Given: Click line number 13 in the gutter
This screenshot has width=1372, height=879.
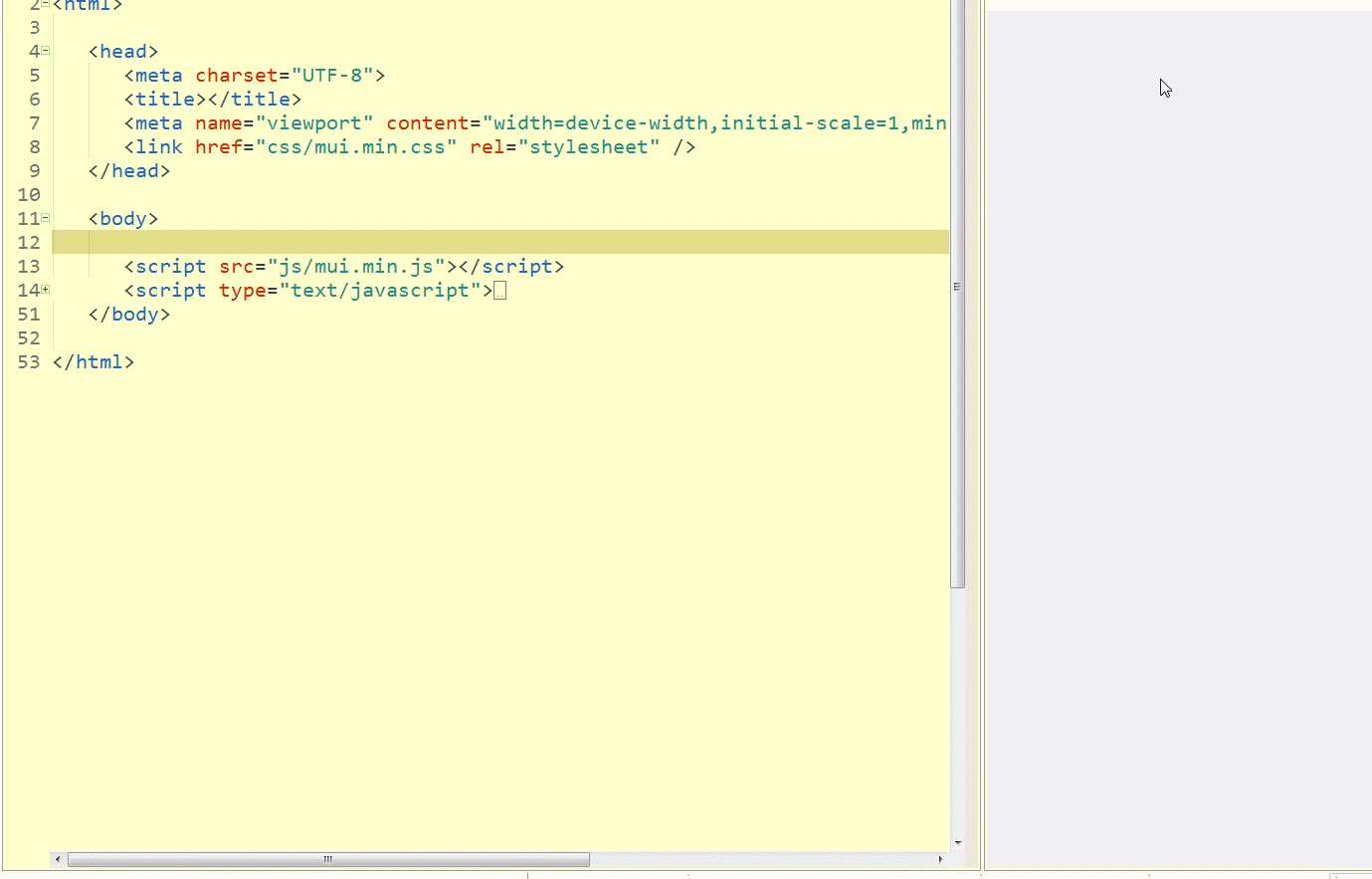Looking at the screenshot, I should (x=29, y=267).
